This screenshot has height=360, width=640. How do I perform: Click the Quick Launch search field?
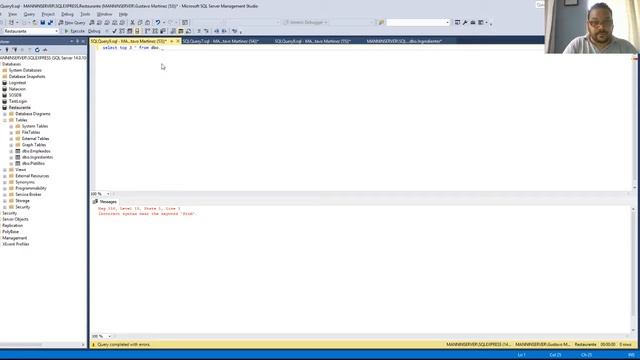click(540, 4)
